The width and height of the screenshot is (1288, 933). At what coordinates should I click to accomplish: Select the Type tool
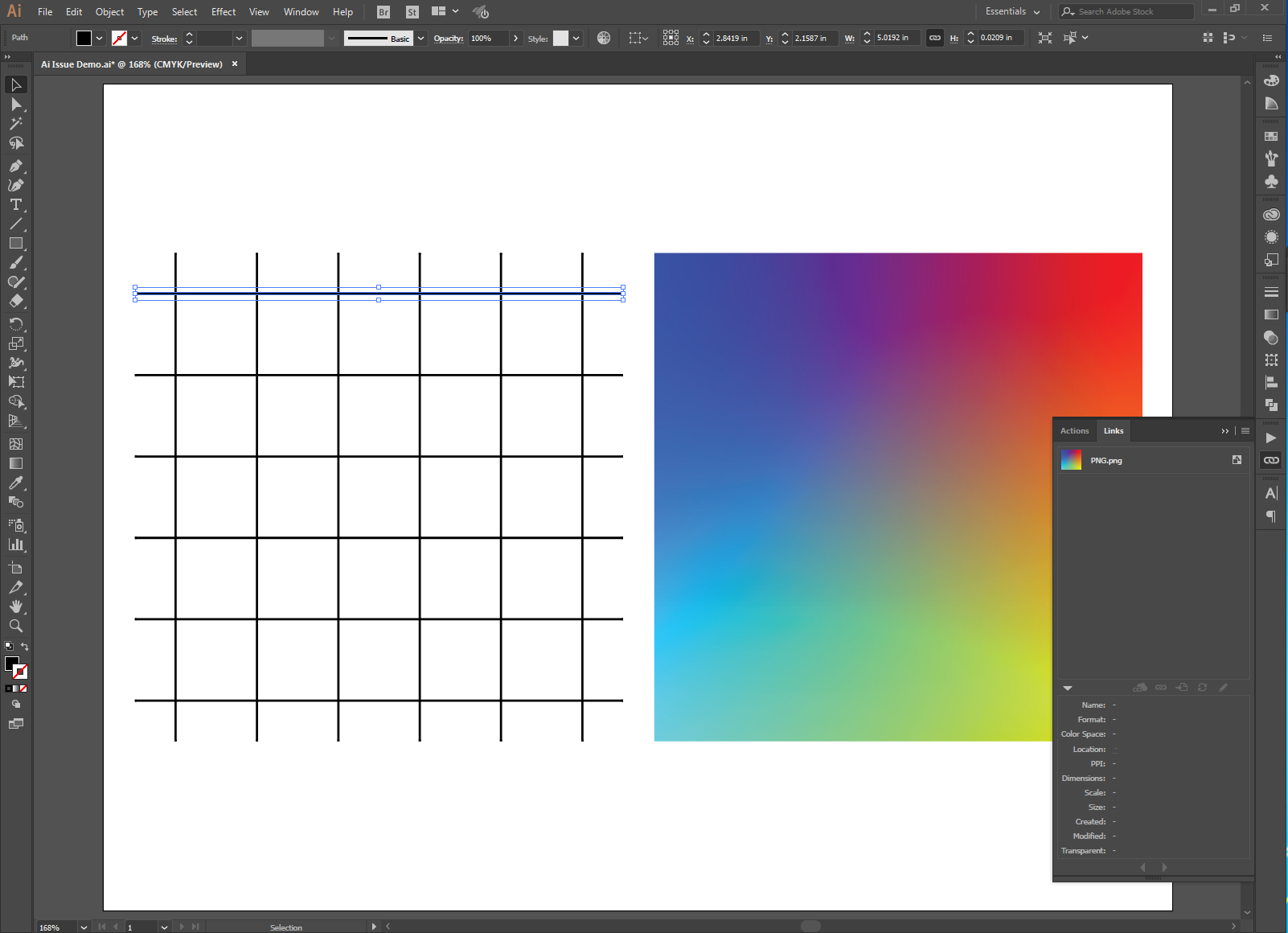click(x=16, y=204)
